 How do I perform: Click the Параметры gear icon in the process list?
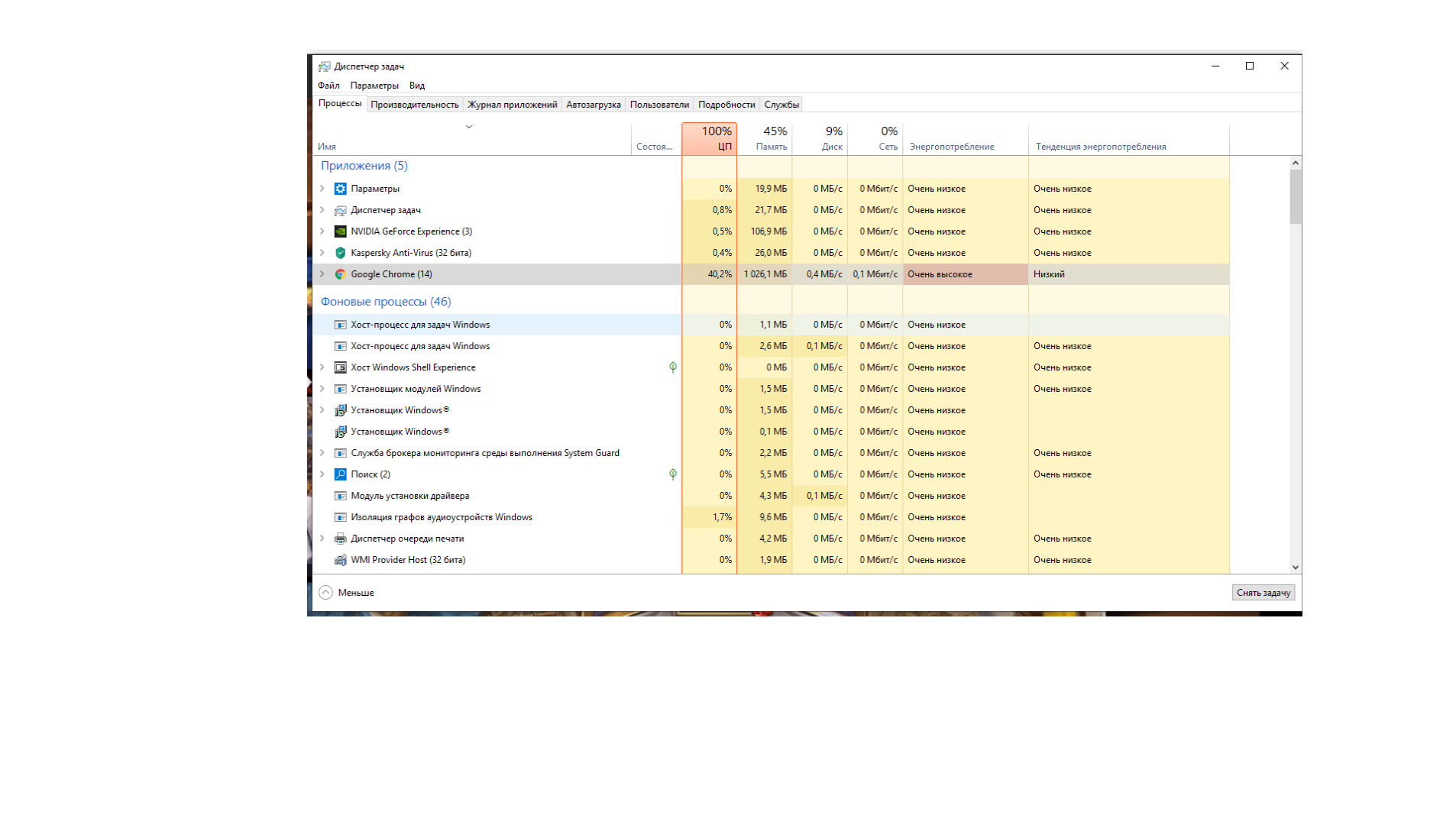click(341, 189)
